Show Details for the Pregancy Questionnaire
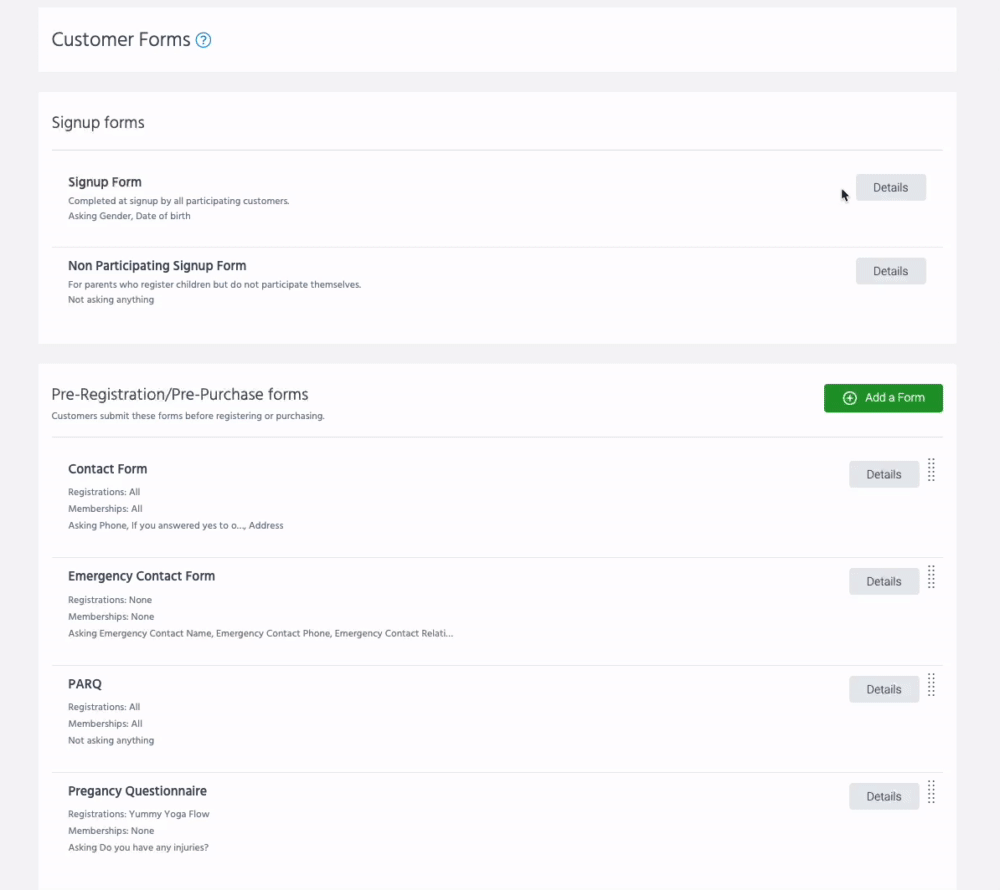This screenshot has height=890, width=1000. point(883,797)
